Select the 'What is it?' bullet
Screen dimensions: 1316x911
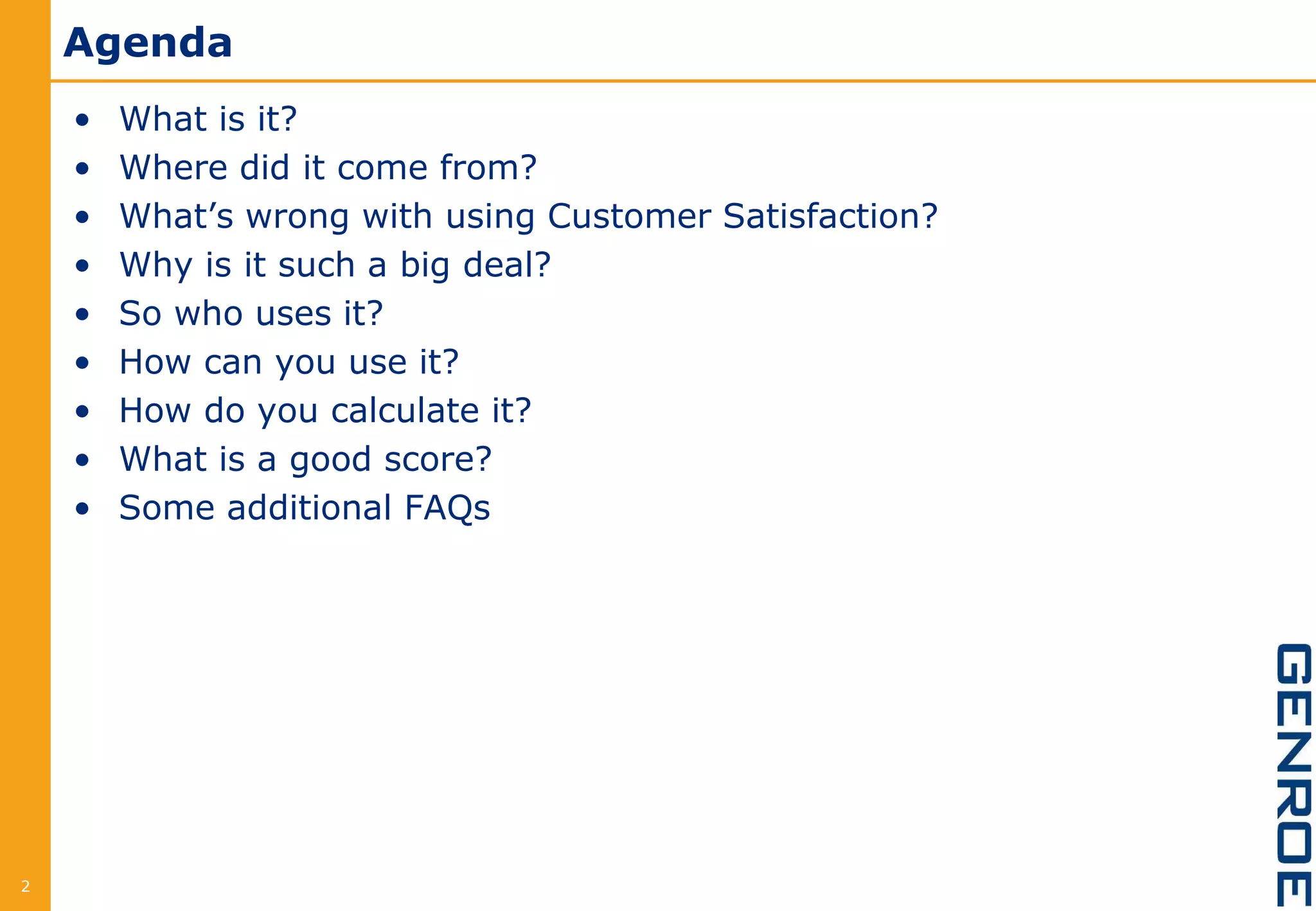[208, 119]
